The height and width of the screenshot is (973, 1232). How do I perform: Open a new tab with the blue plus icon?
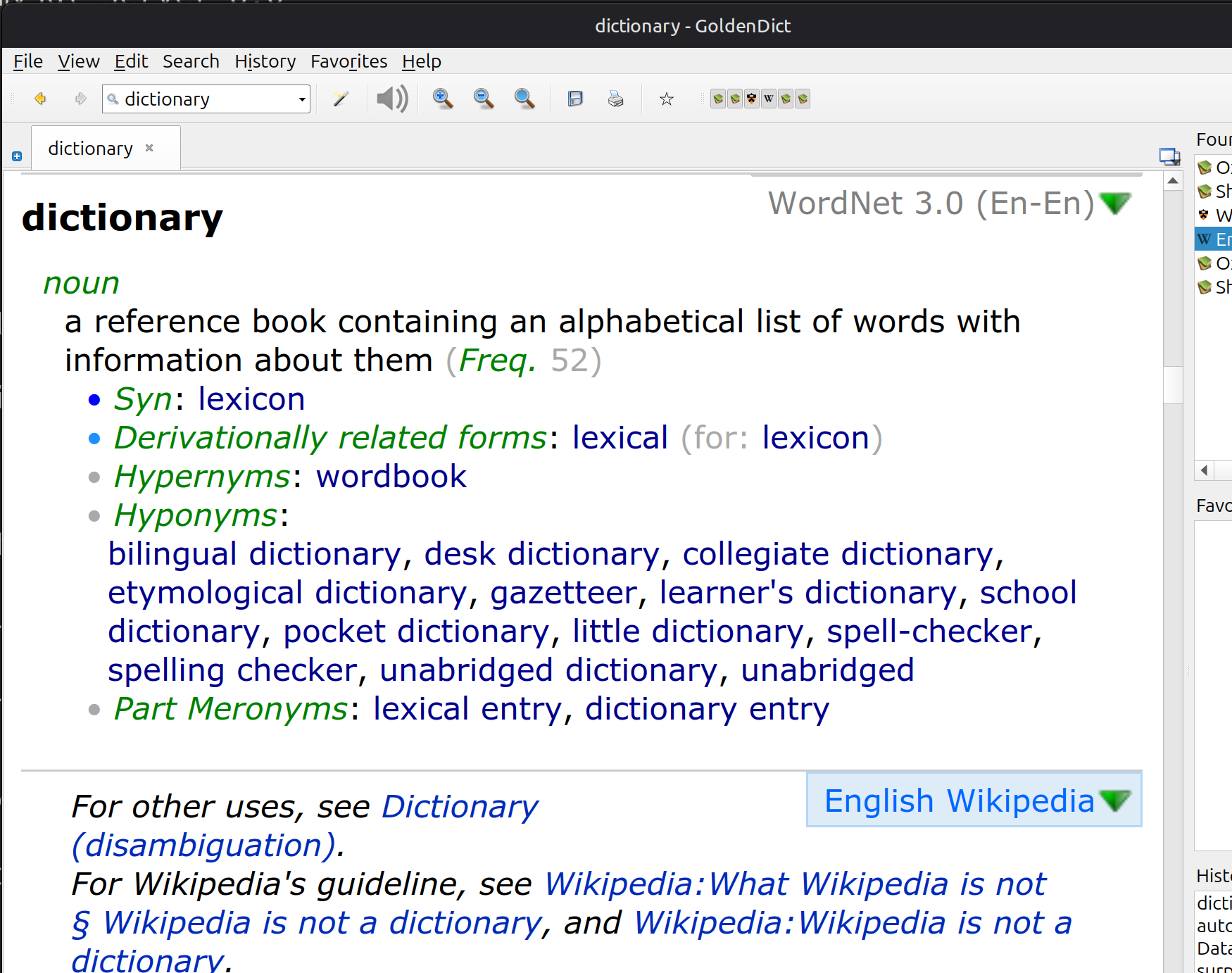coord(17,156)
